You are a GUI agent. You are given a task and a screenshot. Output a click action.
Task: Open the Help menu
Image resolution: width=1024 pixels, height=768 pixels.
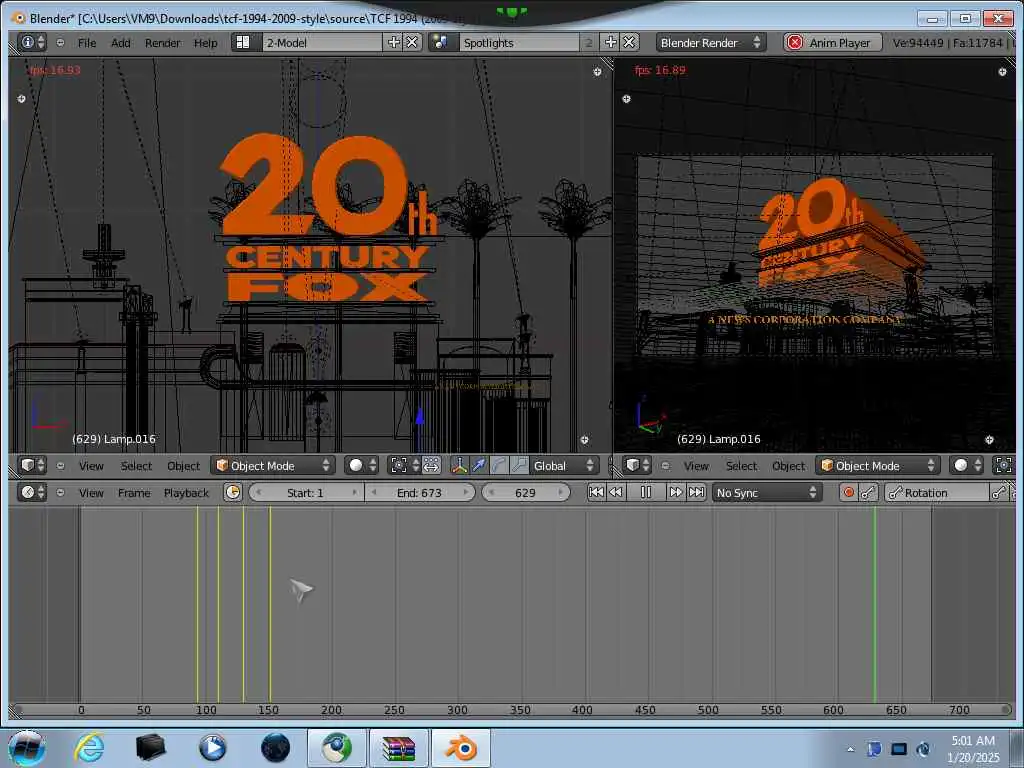(206, 42)
